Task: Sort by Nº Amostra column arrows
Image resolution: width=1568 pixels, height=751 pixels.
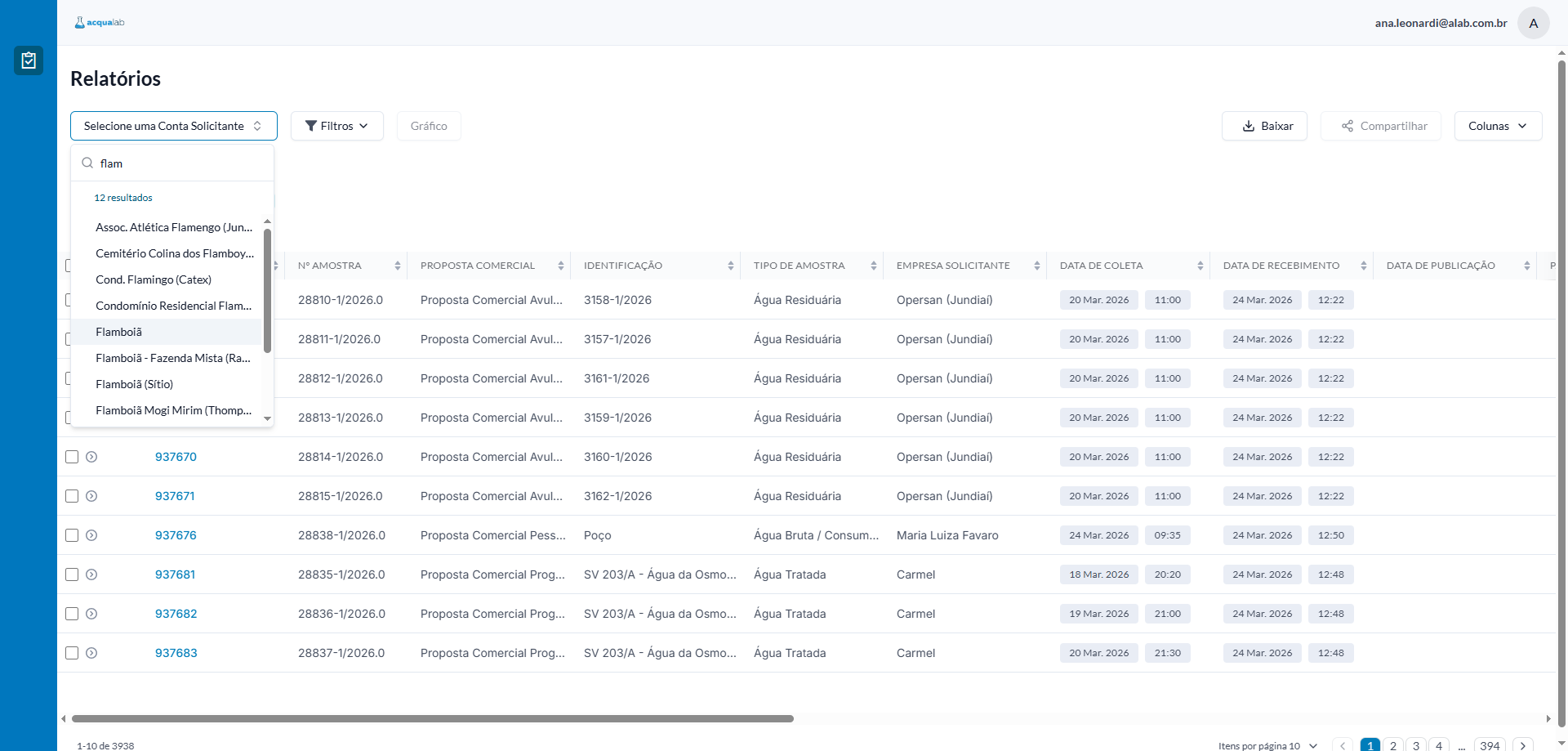Action: (x=398, y=266)
